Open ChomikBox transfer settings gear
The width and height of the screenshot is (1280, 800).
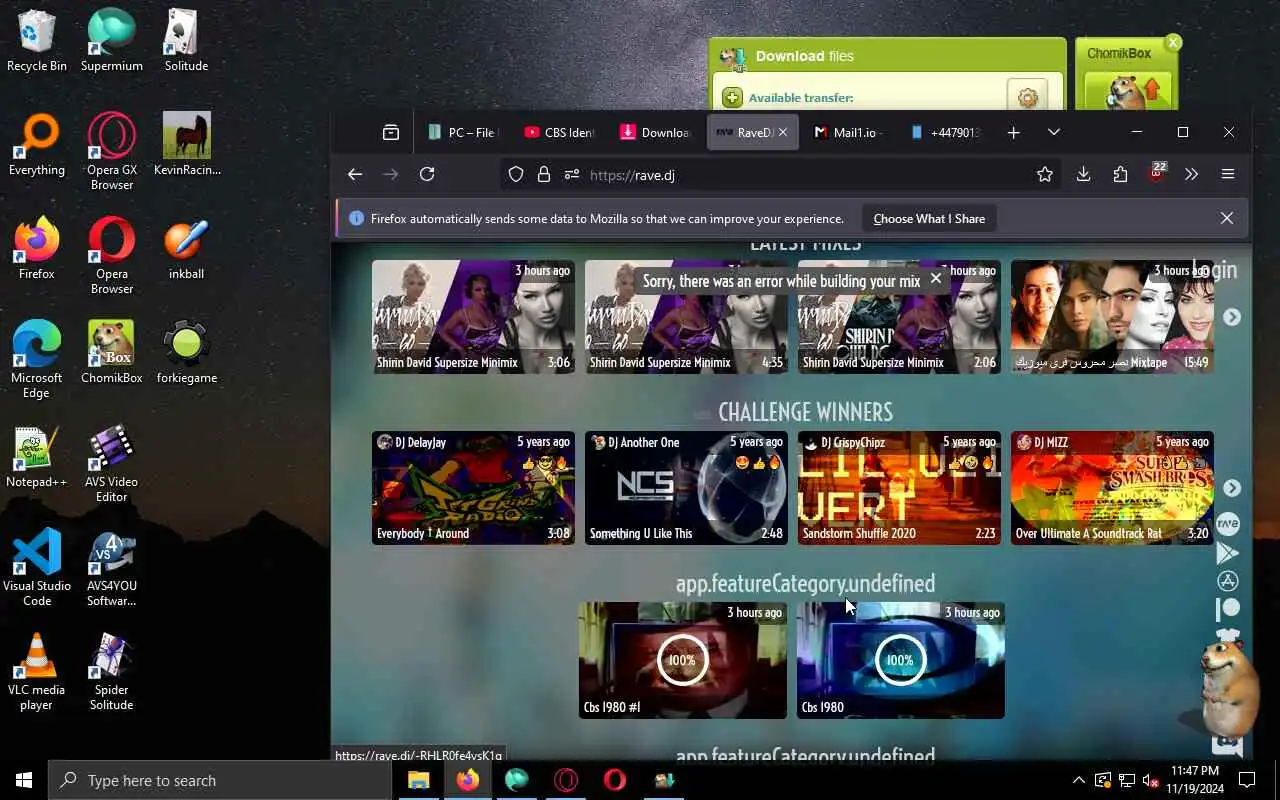click(1027, 97)
